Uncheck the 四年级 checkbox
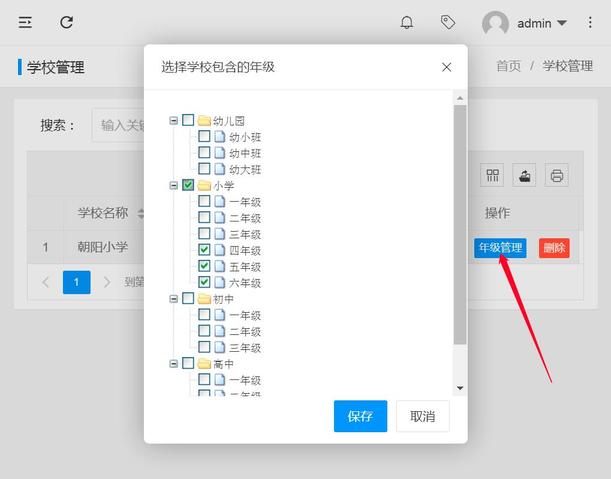 coord(204,249)
